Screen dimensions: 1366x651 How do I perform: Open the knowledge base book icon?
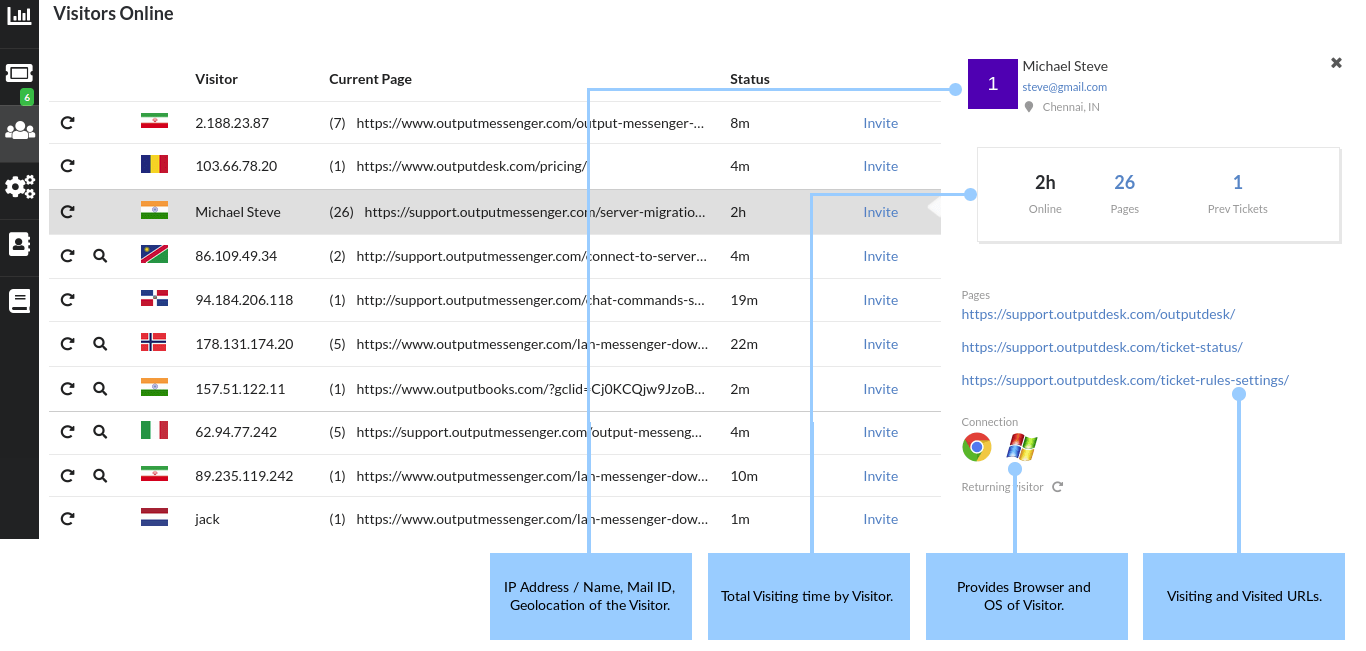19,301
